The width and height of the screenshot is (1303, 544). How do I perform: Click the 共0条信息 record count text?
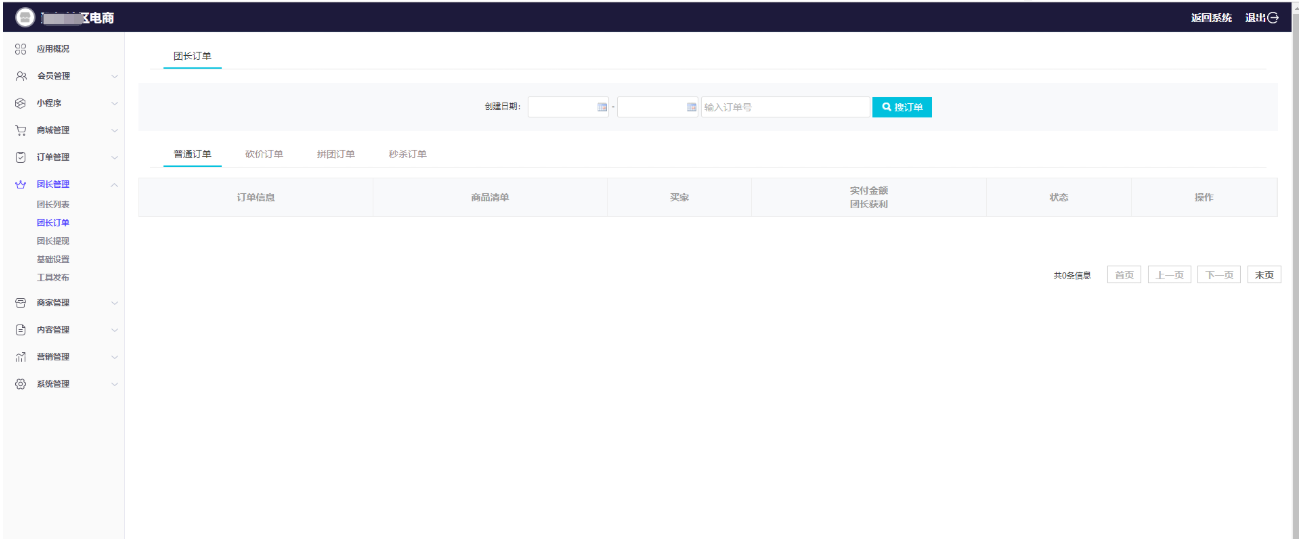1072,275
